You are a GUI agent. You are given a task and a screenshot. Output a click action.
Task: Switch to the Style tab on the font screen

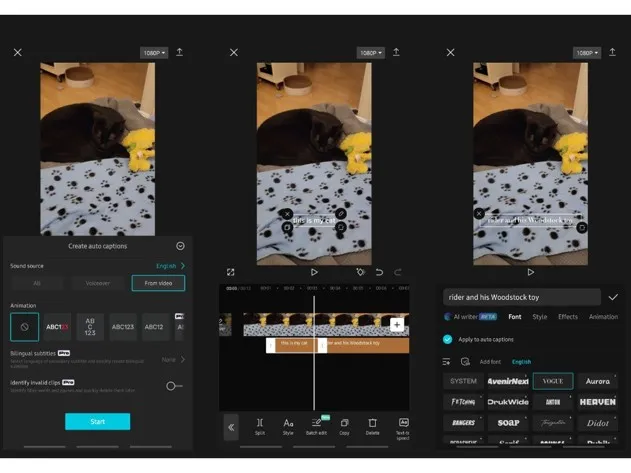point(540,317)
